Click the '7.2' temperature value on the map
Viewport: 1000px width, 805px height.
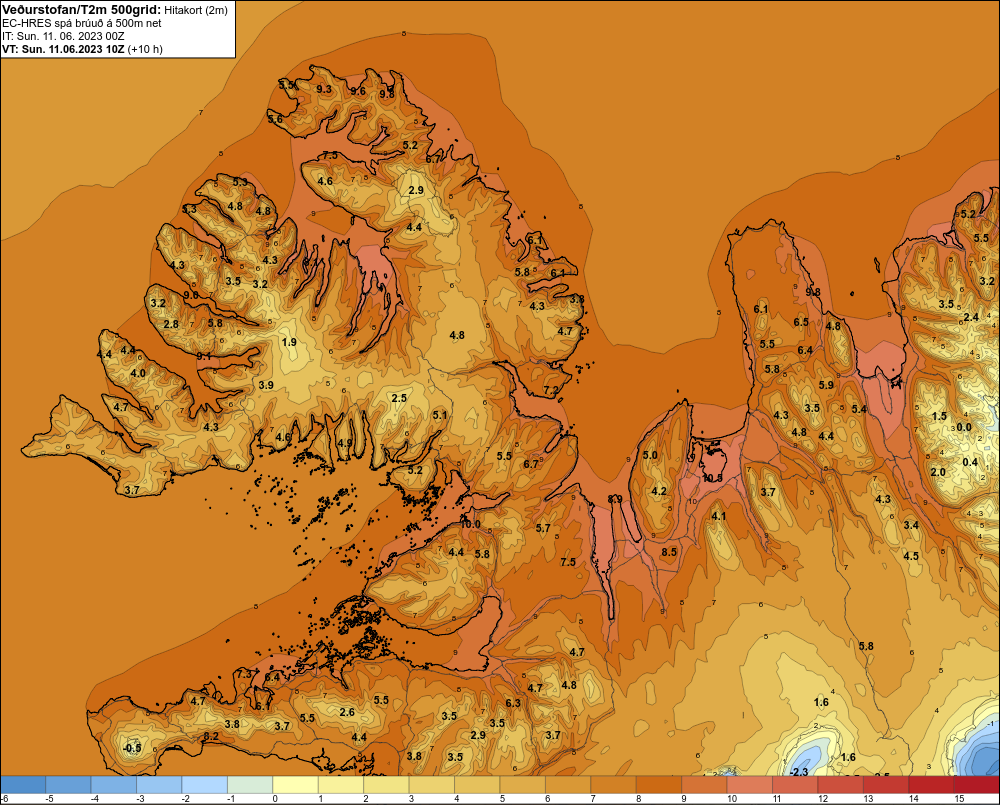pos(550,390)
